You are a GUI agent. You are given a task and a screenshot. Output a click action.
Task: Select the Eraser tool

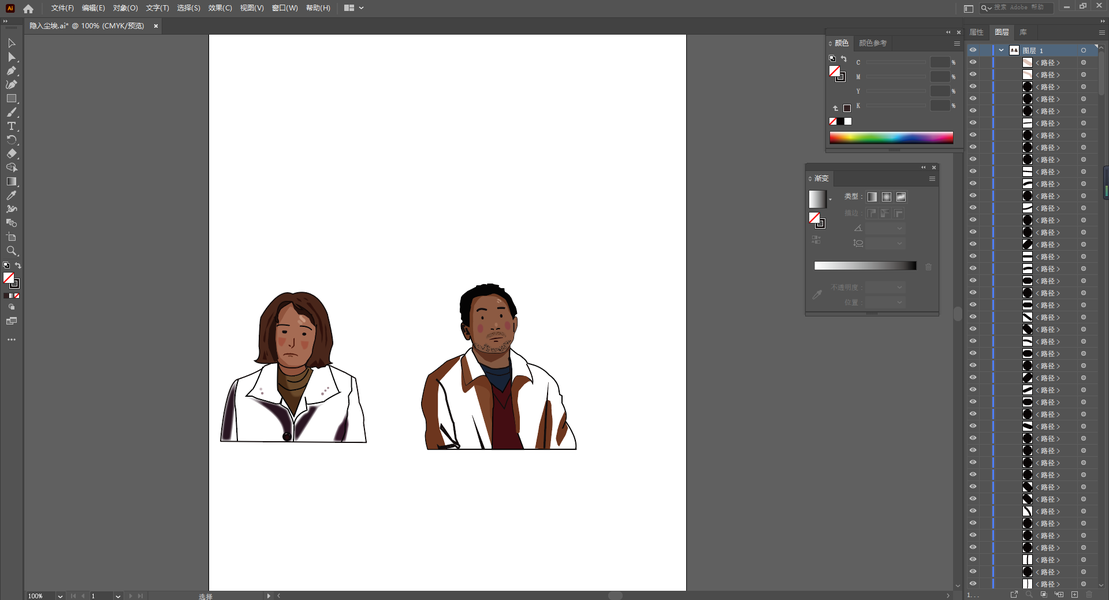(11, 154)
